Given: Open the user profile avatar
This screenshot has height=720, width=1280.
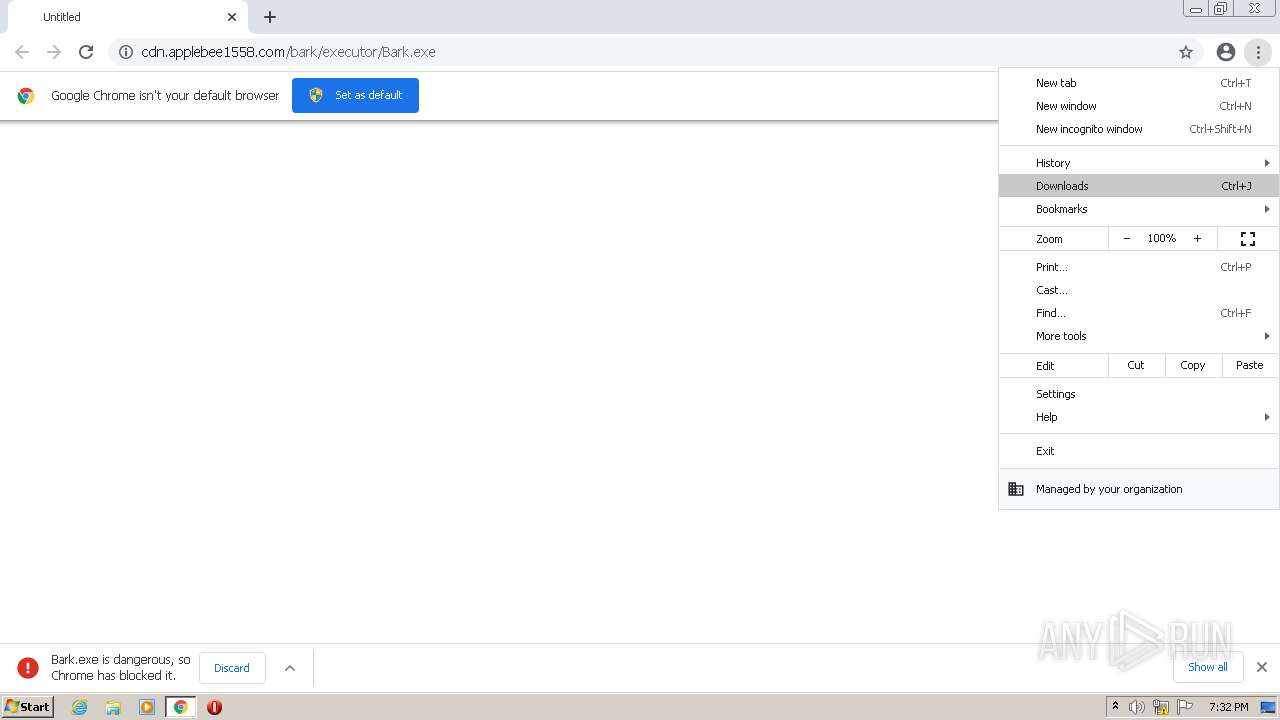Looking at the screenshot, I should coord(1226,52).
